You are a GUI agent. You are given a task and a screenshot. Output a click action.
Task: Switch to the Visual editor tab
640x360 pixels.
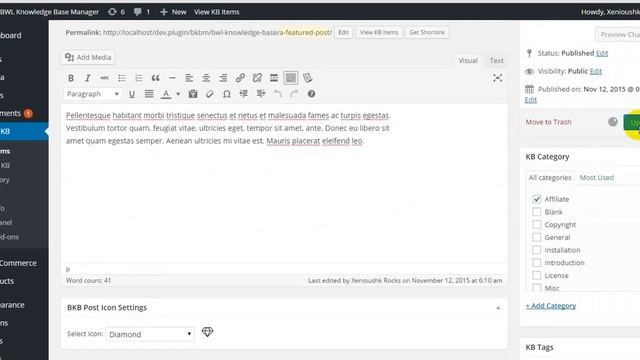[468, 60]
